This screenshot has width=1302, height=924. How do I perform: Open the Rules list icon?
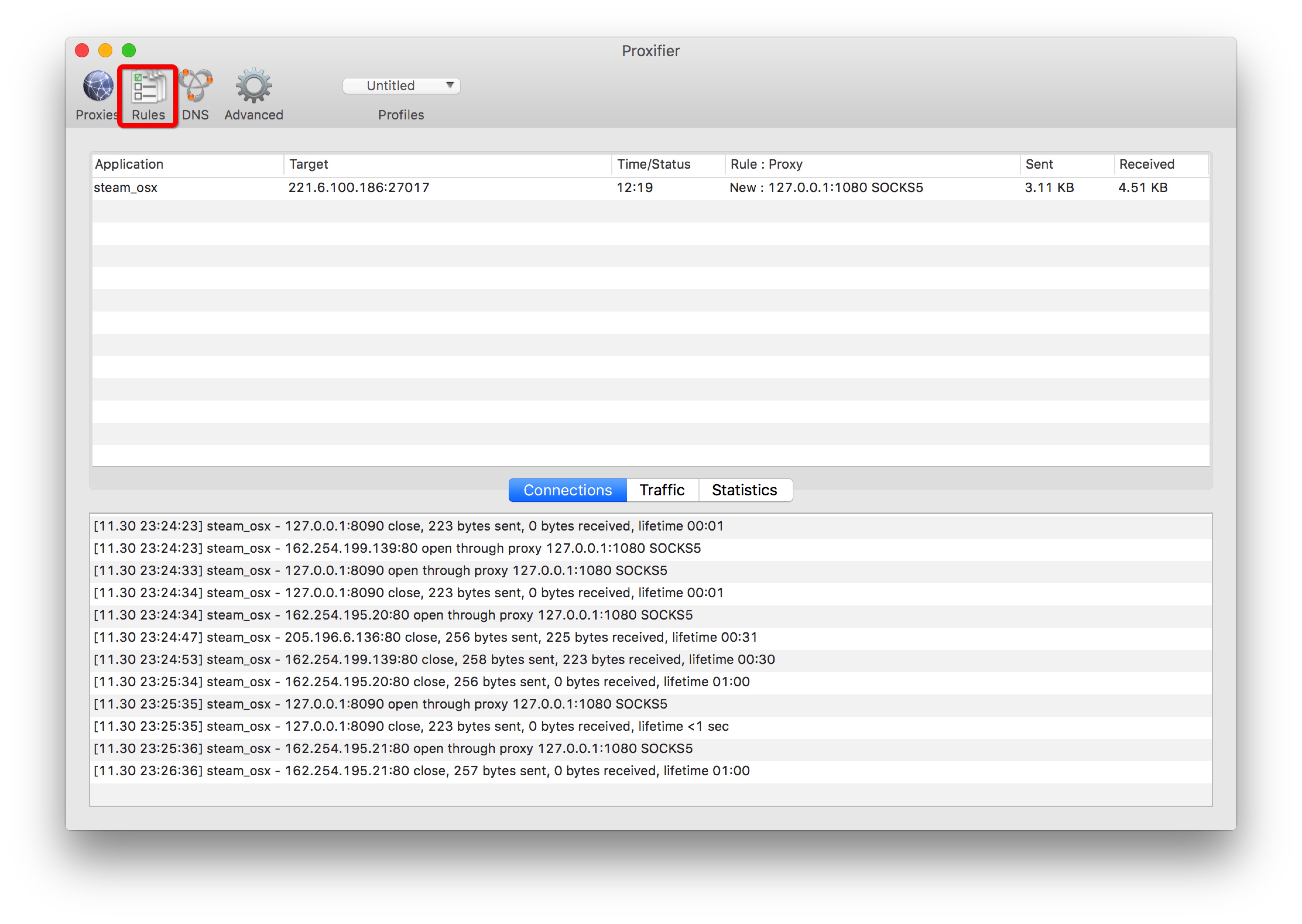tap(148, 89)
